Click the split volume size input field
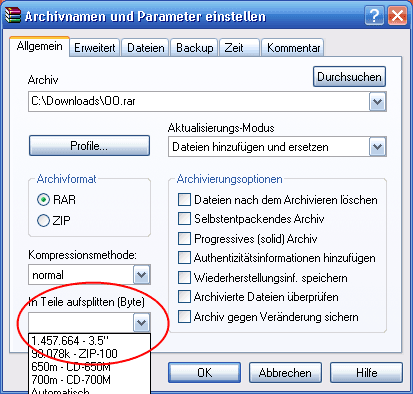 81,322
